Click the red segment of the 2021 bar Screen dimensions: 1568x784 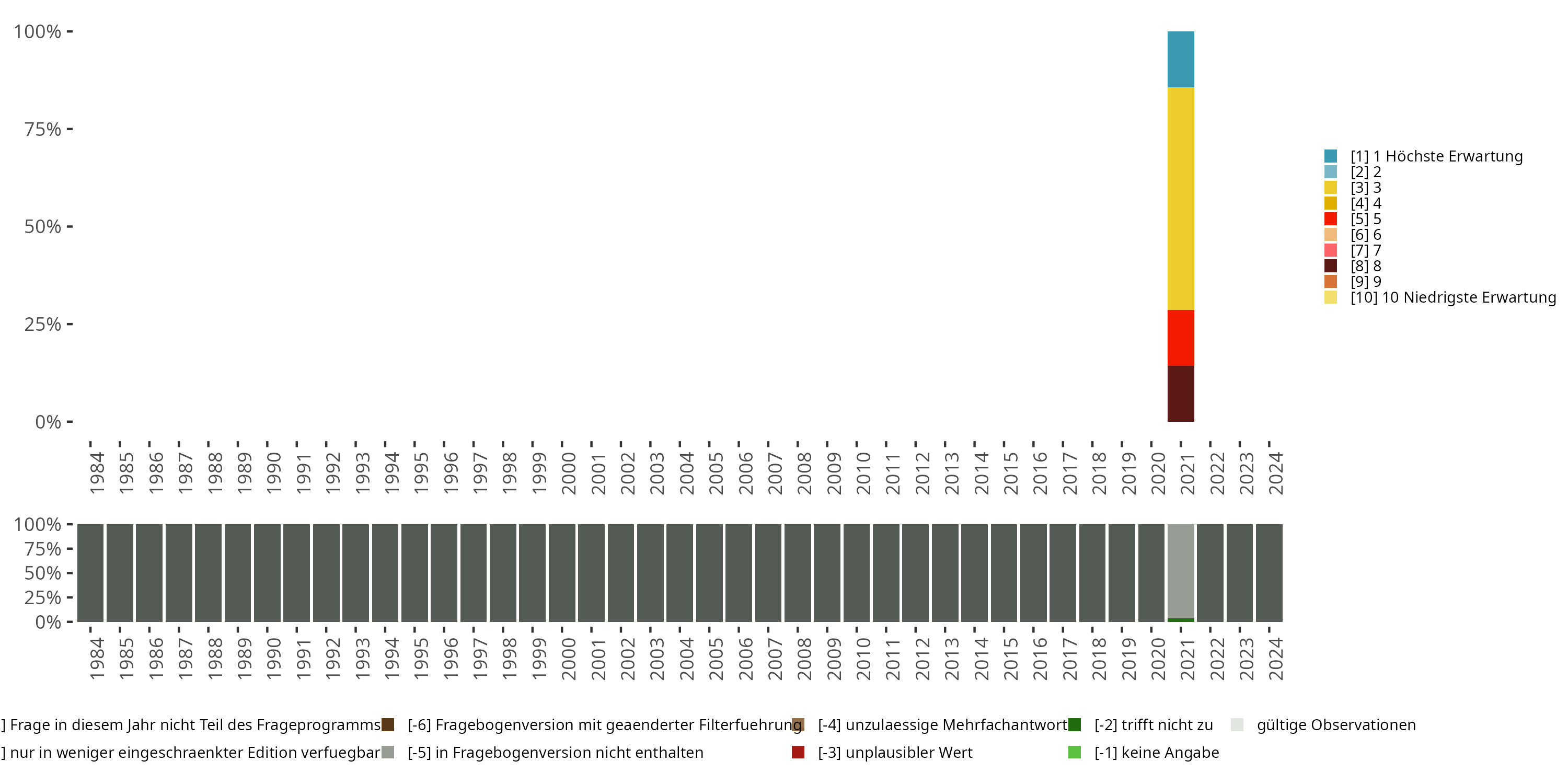[1180, 338]
